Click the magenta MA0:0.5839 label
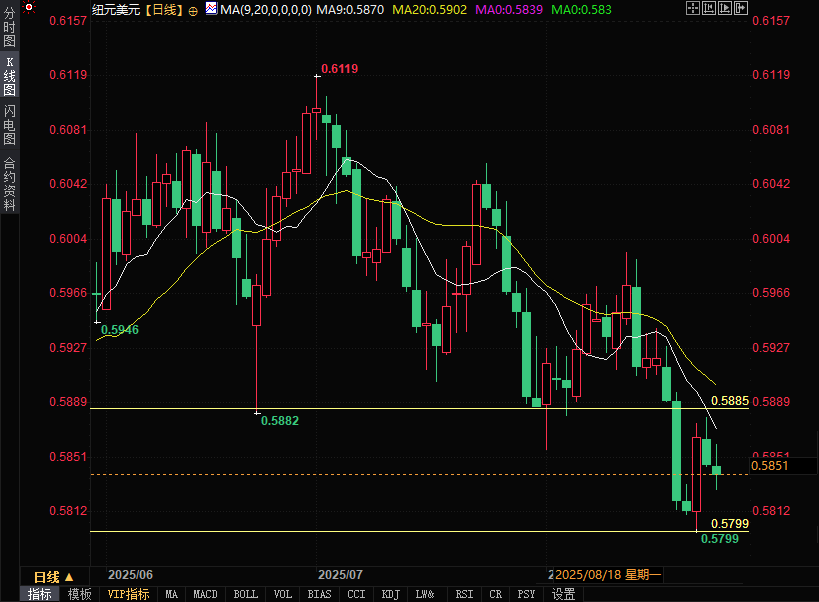The height and width of the screenshot is (602, 819). pos(509,9)
